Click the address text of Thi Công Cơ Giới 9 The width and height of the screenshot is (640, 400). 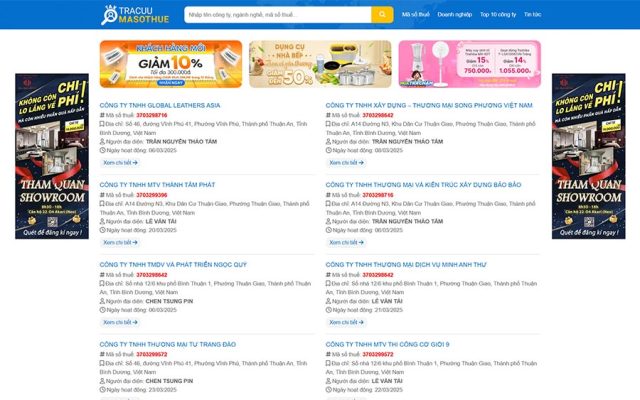[x=431, y=367]
